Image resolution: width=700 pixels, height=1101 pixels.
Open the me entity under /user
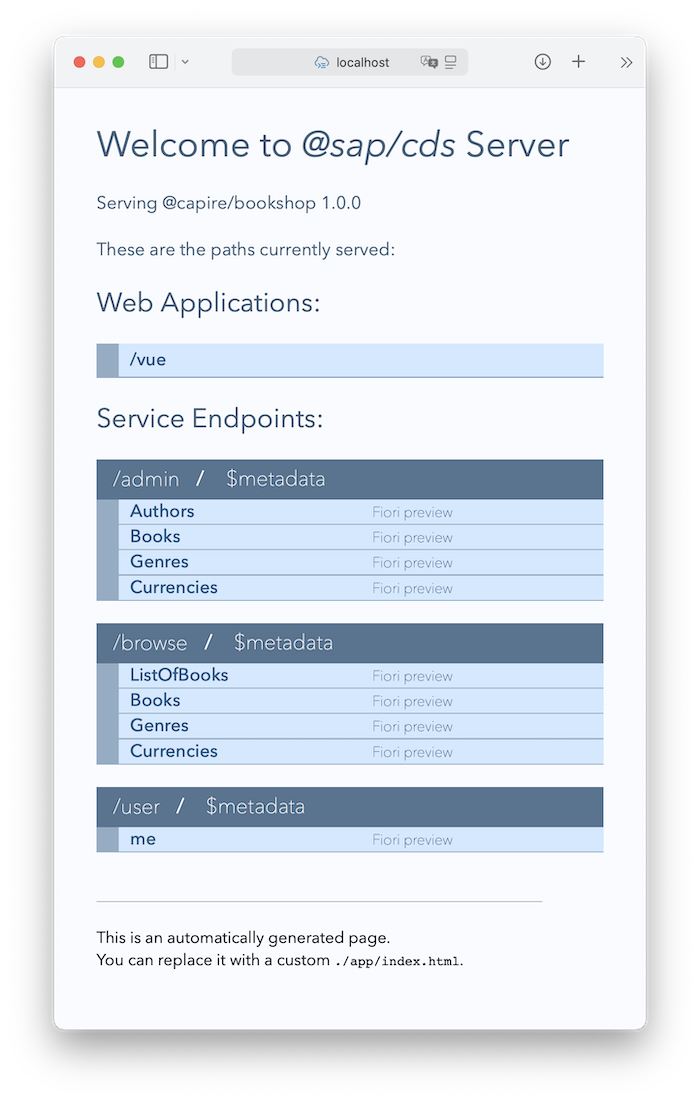point(143,839)
